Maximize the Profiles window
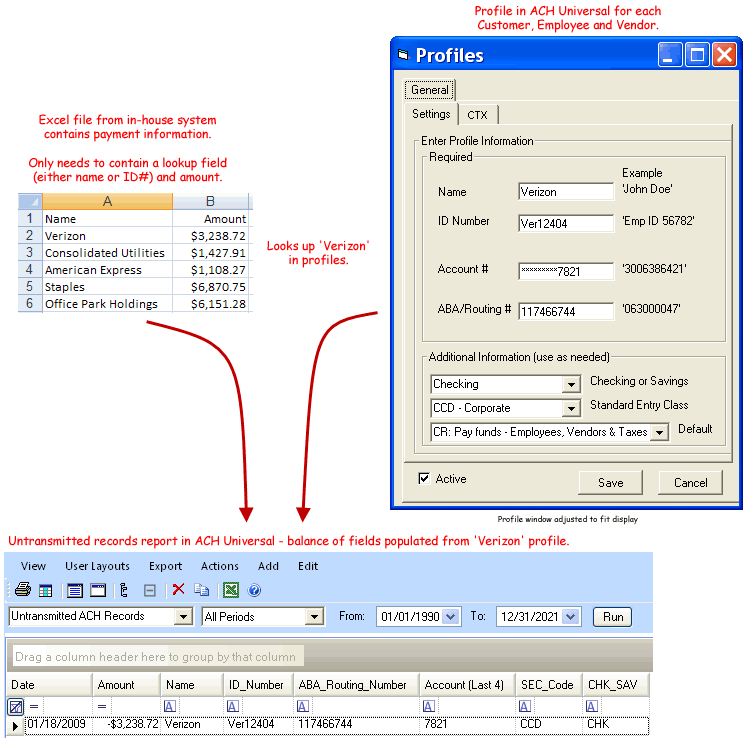This screenshot has height=741, width=748. [697, 55]
